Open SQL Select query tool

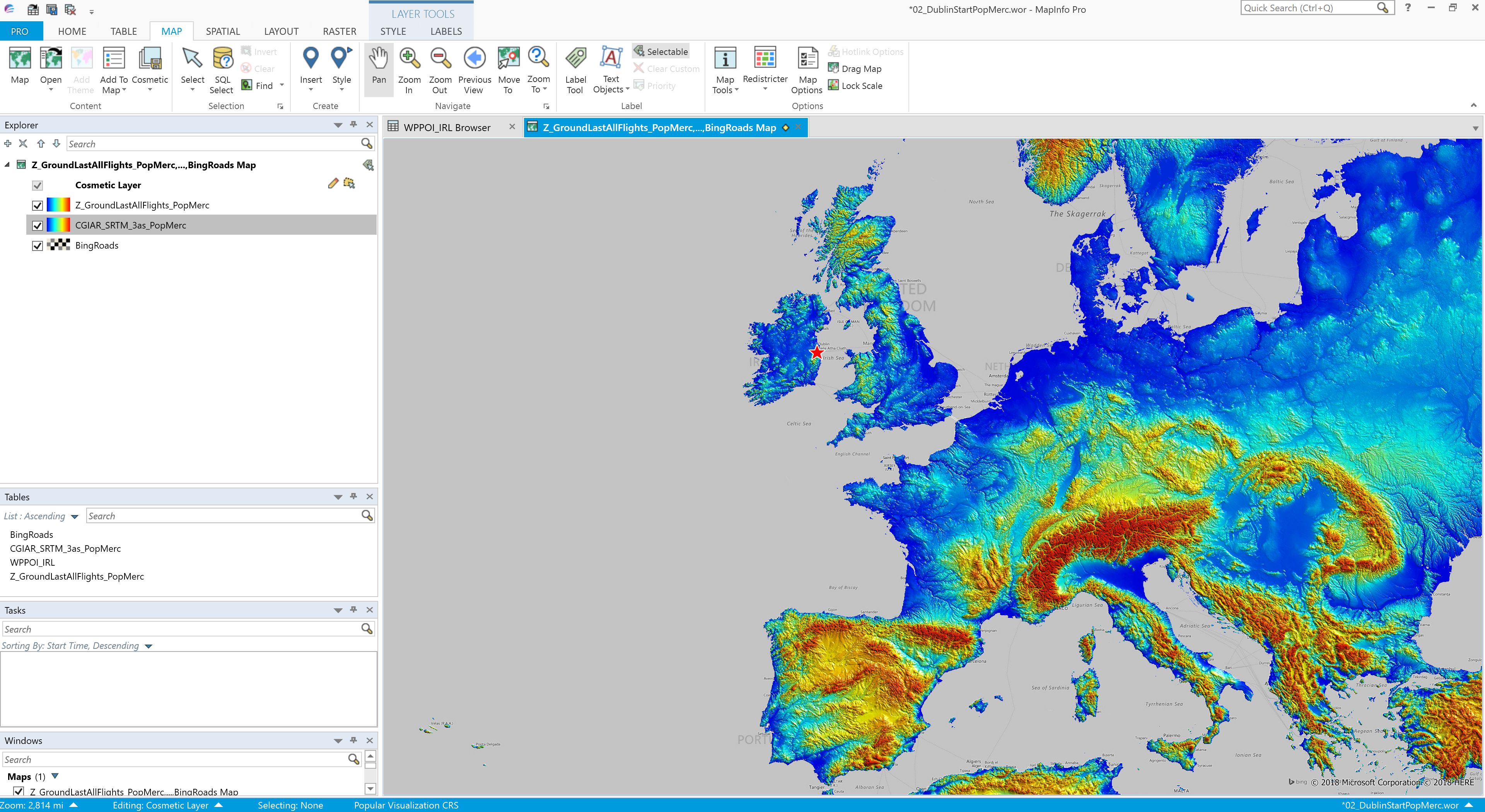(222, 70)
